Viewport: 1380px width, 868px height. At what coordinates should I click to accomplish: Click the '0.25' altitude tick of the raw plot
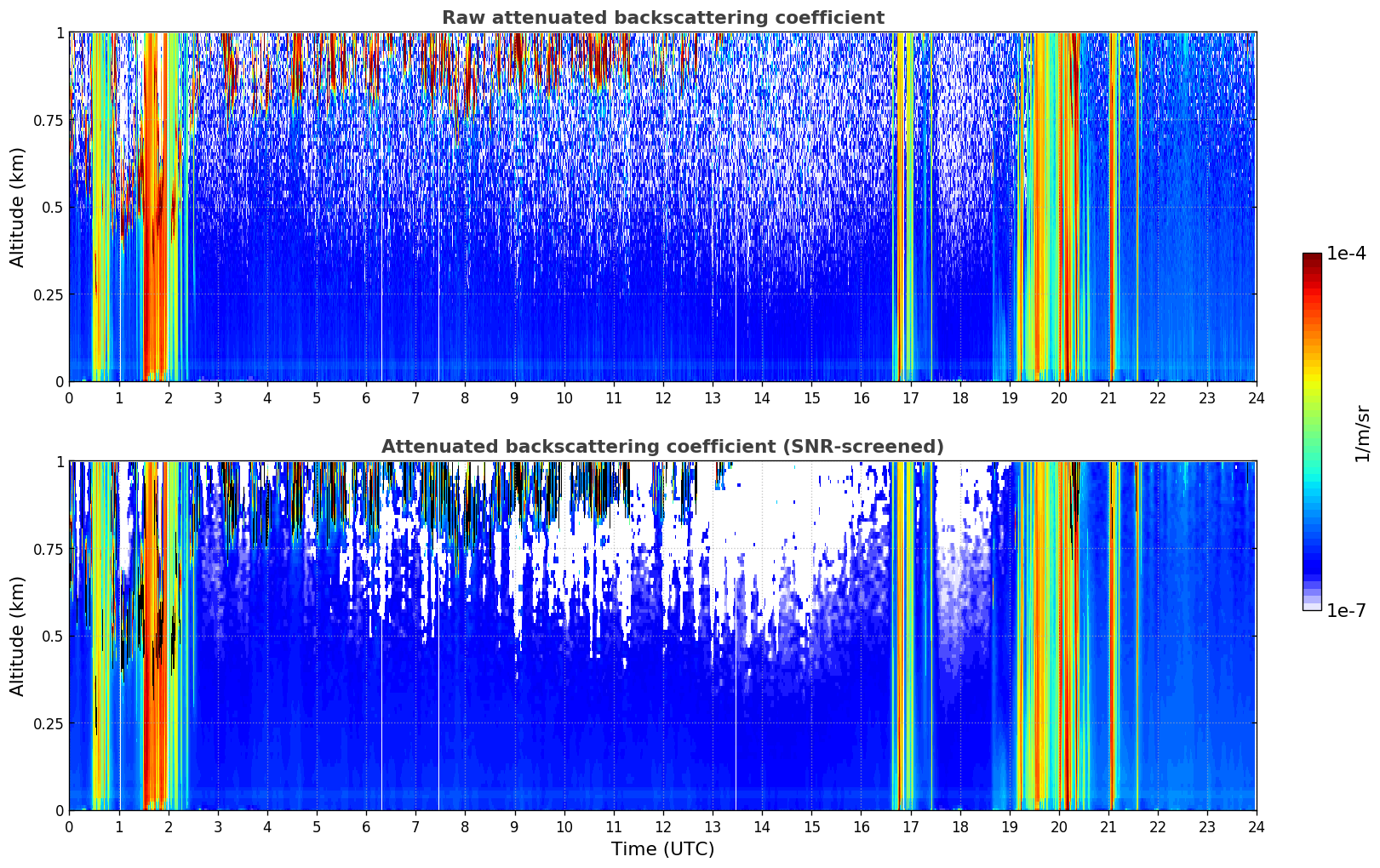pos(49,294)
